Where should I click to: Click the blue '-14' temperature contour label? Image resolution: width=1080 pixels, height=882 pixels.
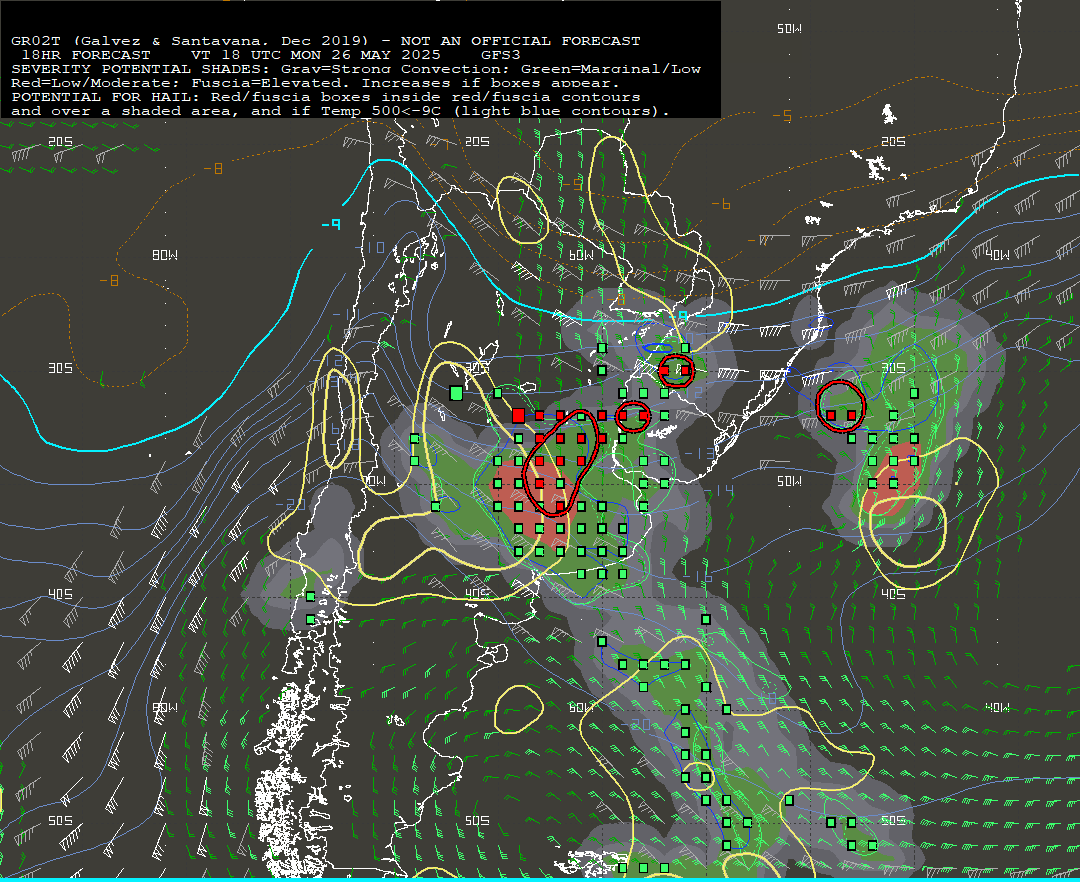click(719, 491)
